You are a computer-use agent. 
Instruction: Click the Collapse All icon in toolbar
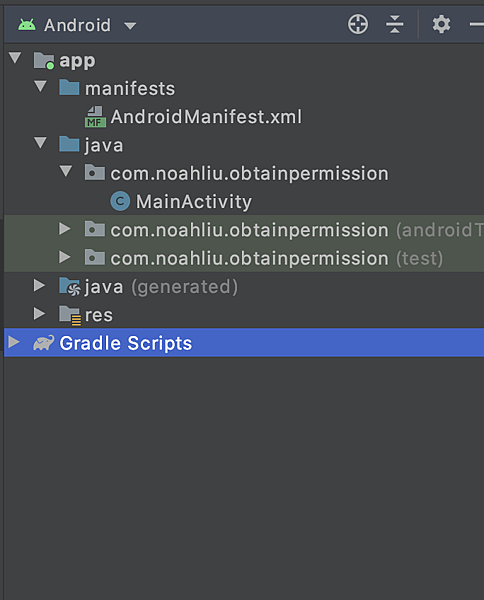[x=394, y=24]
